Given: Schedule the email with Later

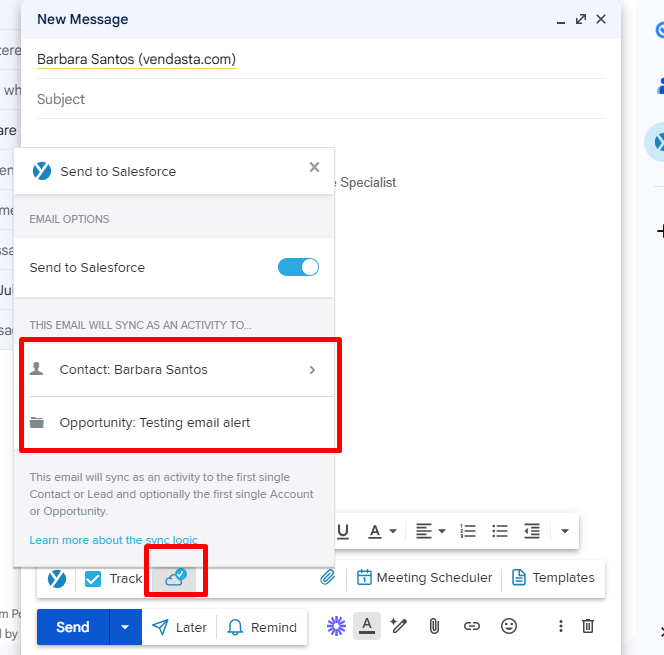Looking at the screenshot, I should click(x=180, y=627).
